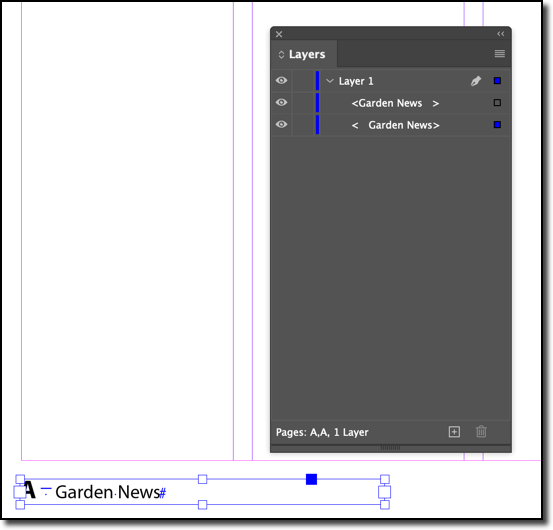Click the frame's top-right corner handle

[385, 479]
